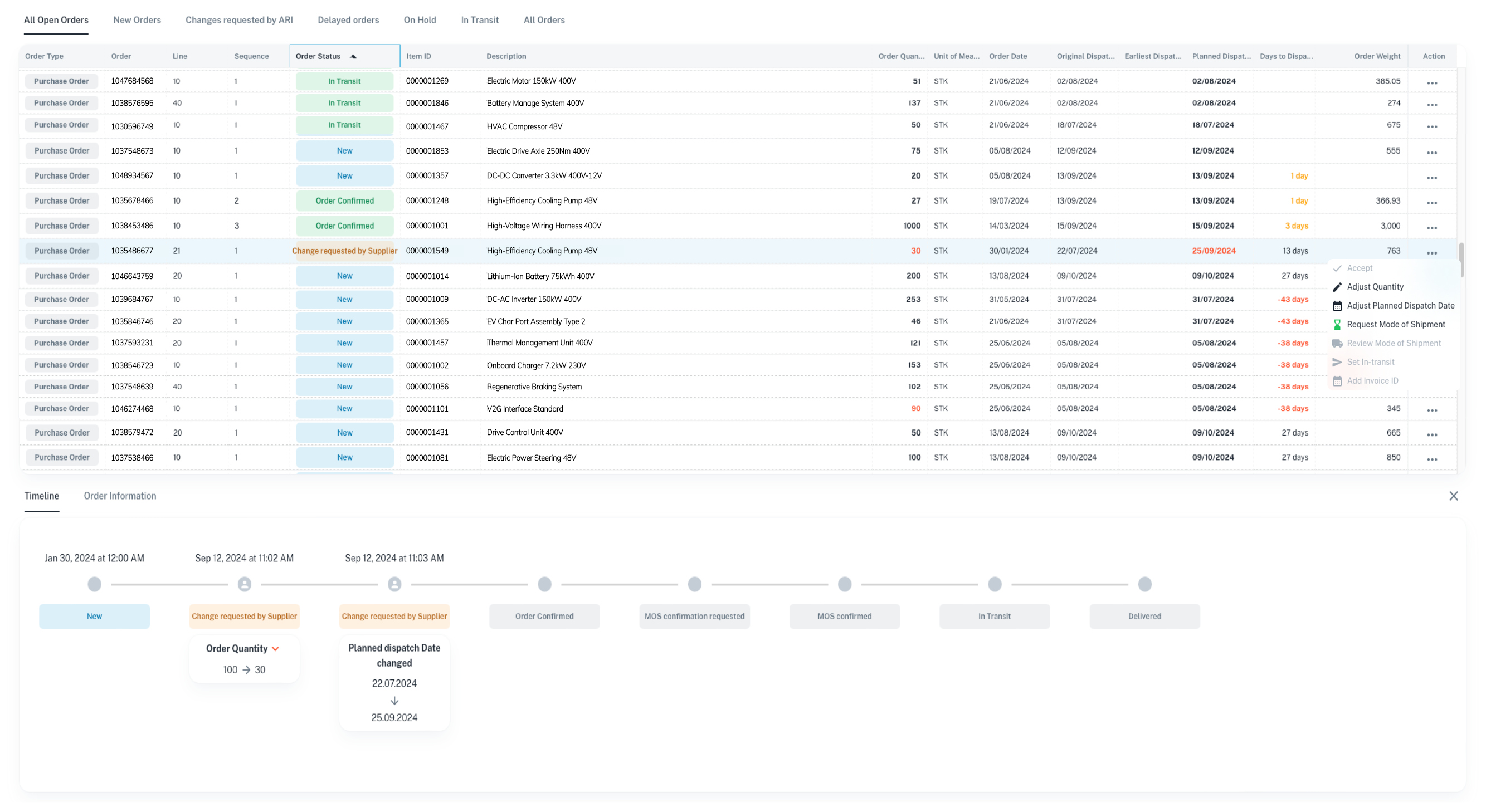Screen dimensions: 1486x812
Task: Click calendar icon beside Adjust Planned Dispatch Date
Action: pos(1337,306)
